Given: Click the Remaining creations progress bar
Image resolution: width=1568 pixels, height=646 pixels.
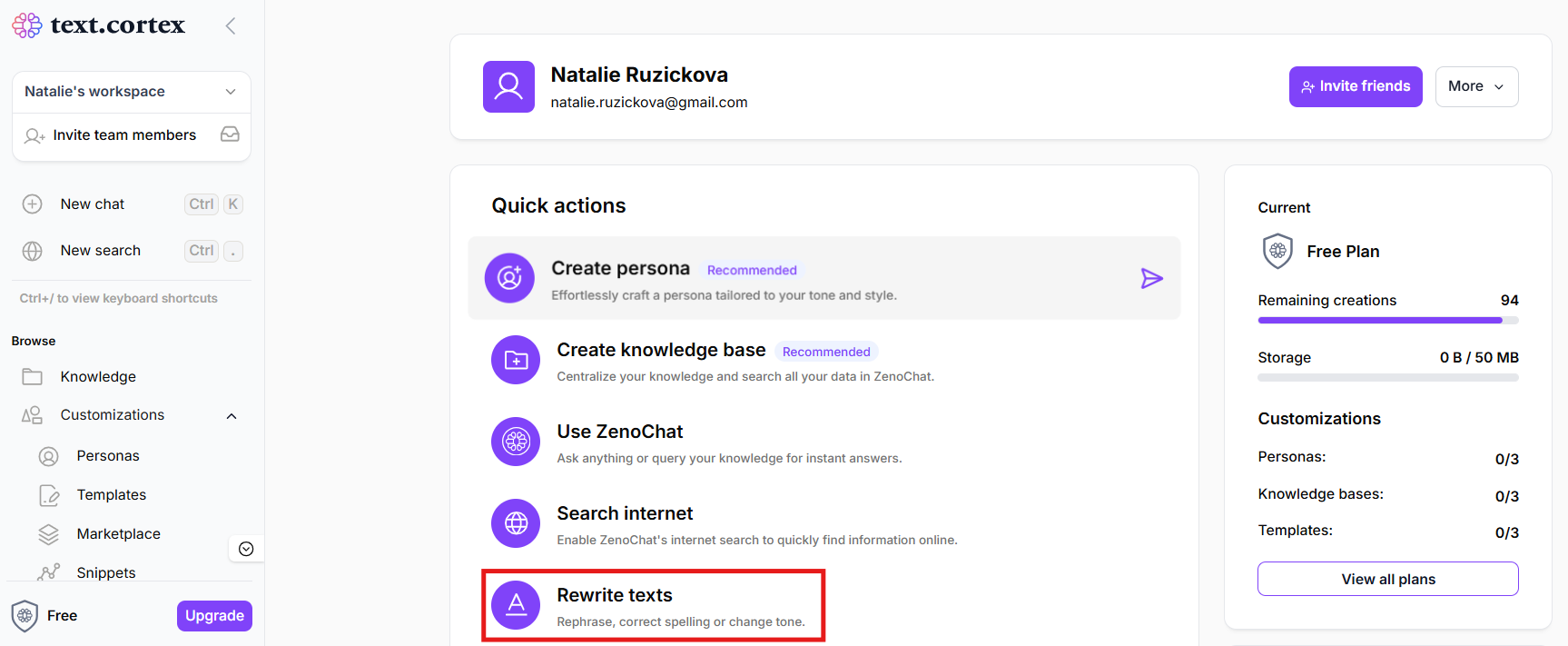Looking at the screenshot, I should coord(1388,320).
